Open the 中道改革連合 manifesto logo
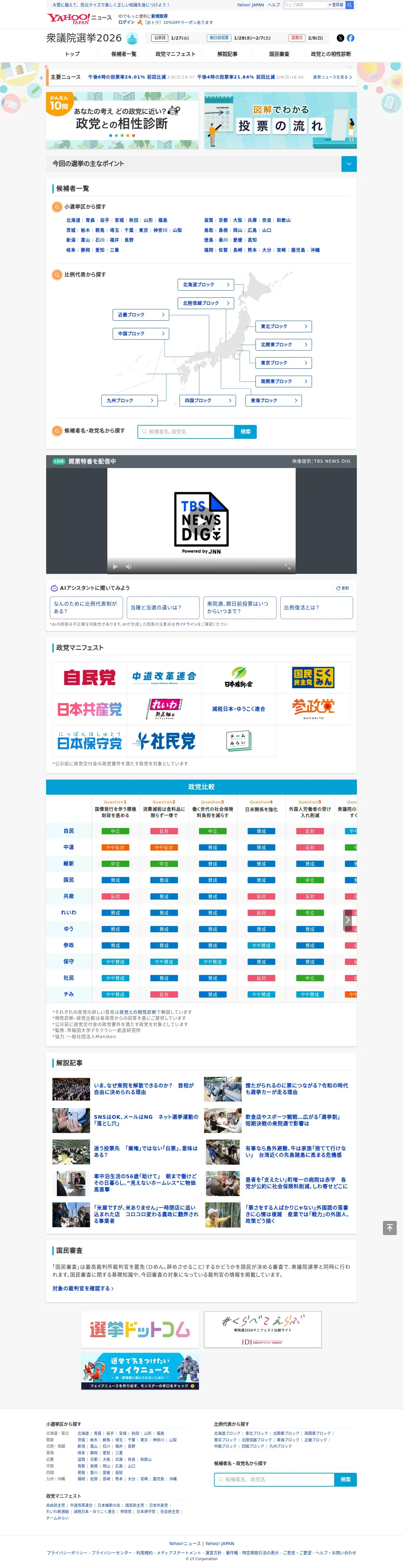The width and height of the screenshot is (403, 1568). [164, 678]
